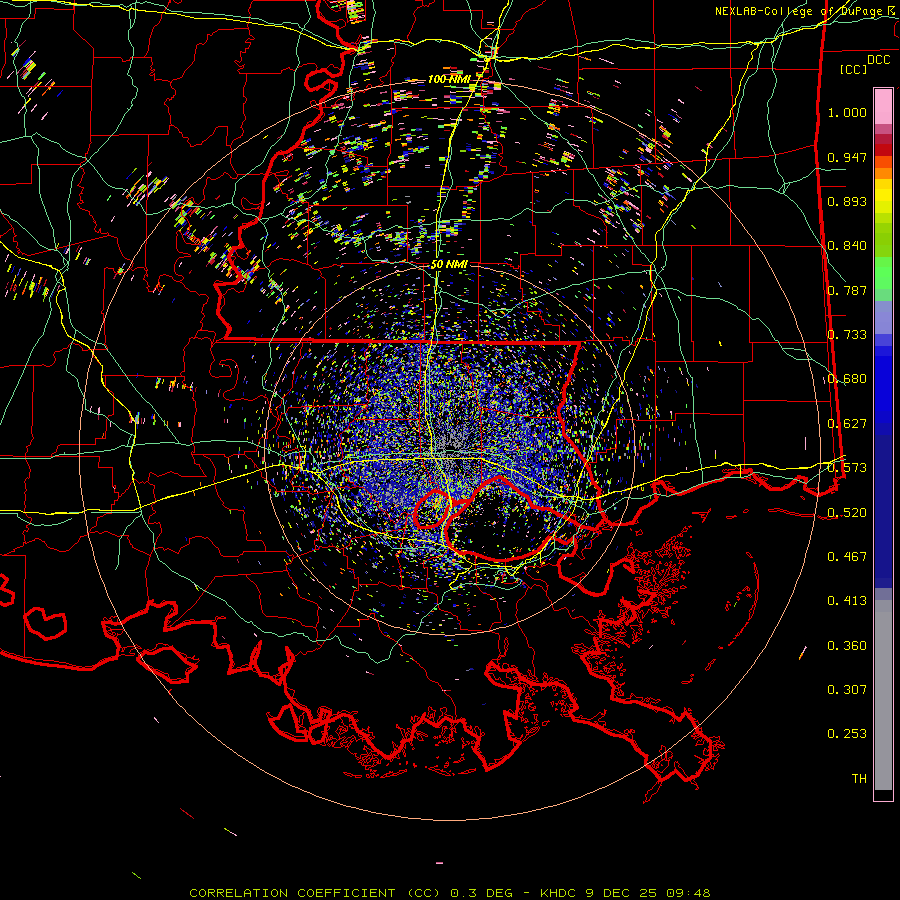The image size is (900, 900).
Task: Click the 0.520 scale value
Action: [847, 513]
